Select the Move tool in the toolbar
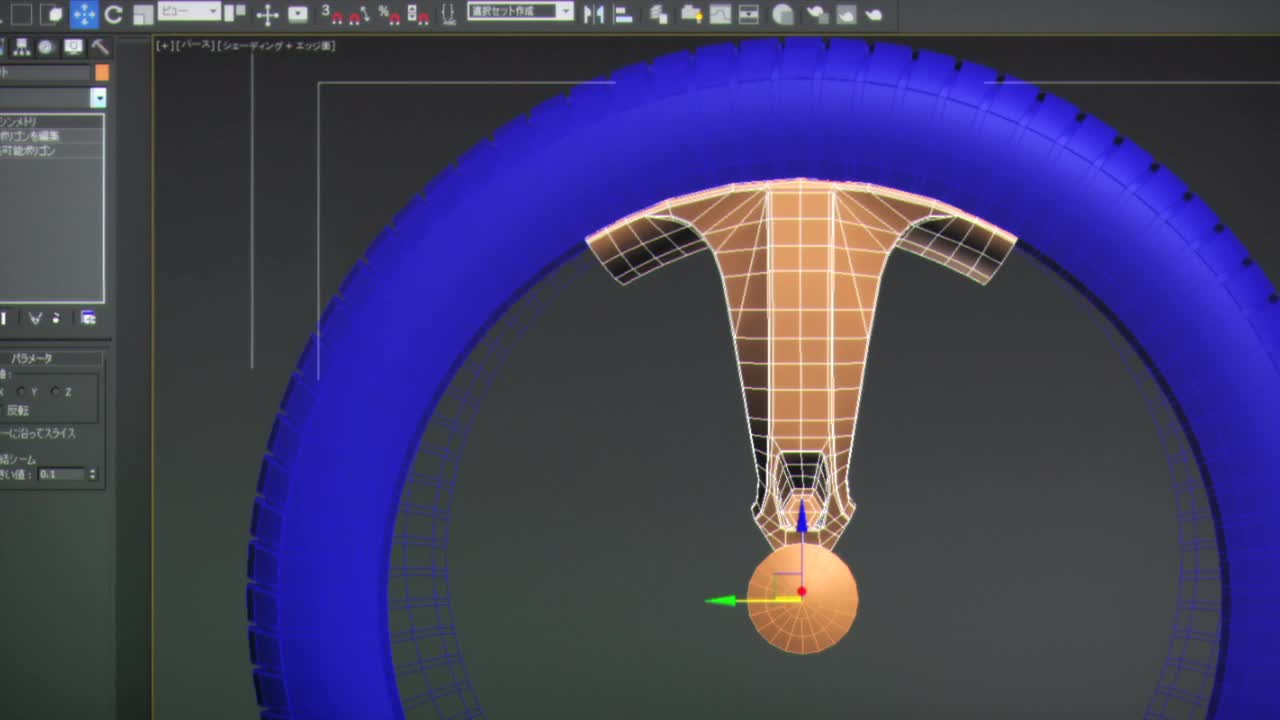The height and width of the screenshot is (720, 1280). pyautogui.click(x=84, y=14)
